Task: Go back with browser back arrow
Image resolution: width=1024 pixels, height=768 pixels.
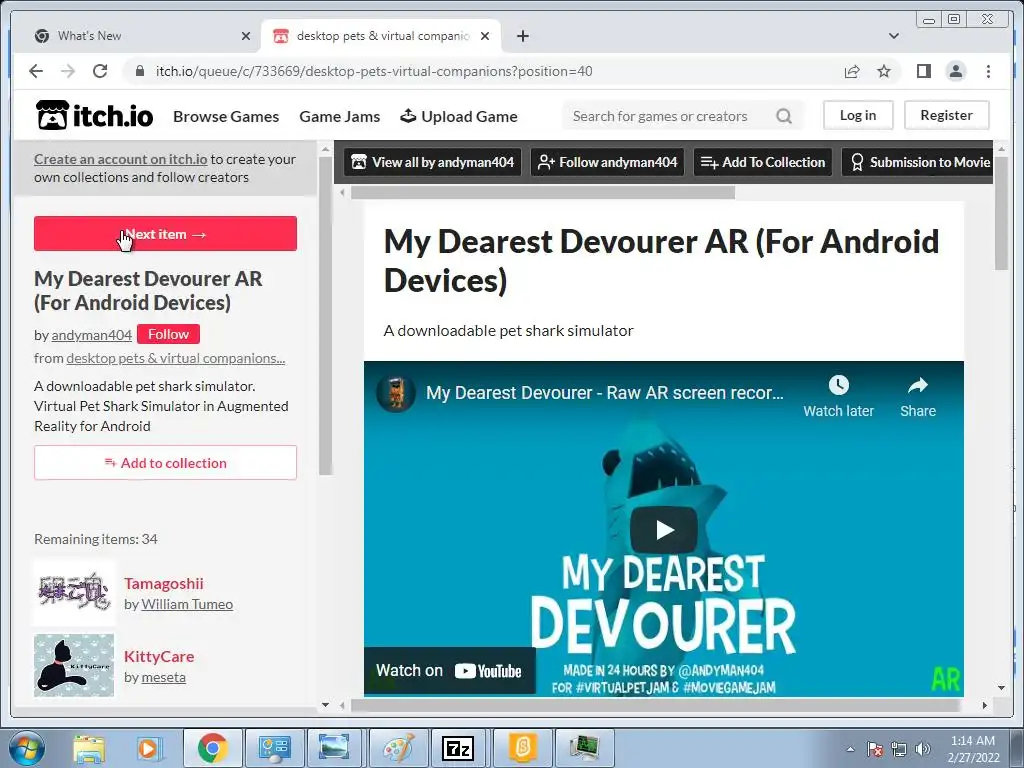Action: (x=36, y=71)
